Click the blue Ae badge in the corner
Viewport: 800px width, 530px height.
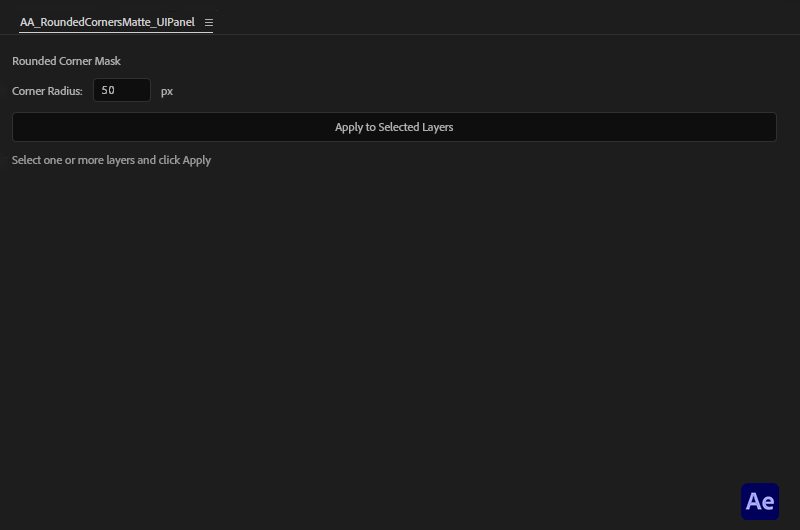tap(759, 501)
